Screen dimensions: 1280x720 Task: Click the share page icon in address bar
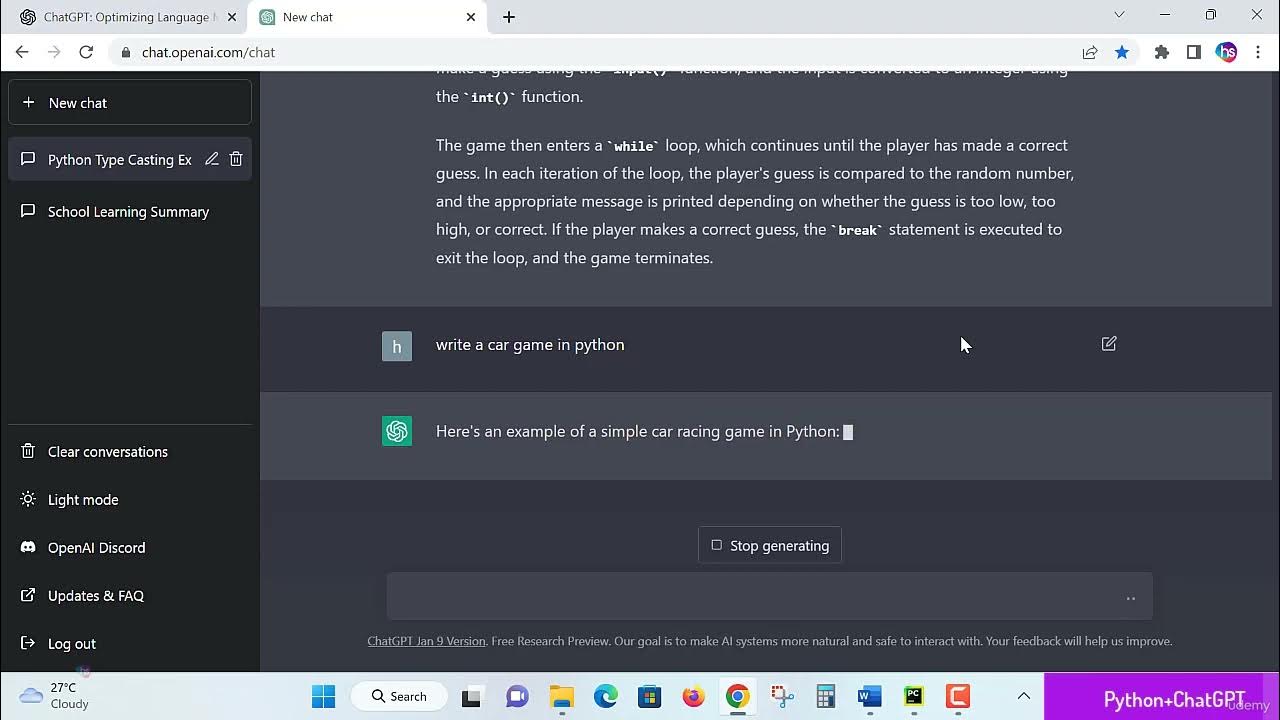pyautogui.click(x=1090, y=52)
